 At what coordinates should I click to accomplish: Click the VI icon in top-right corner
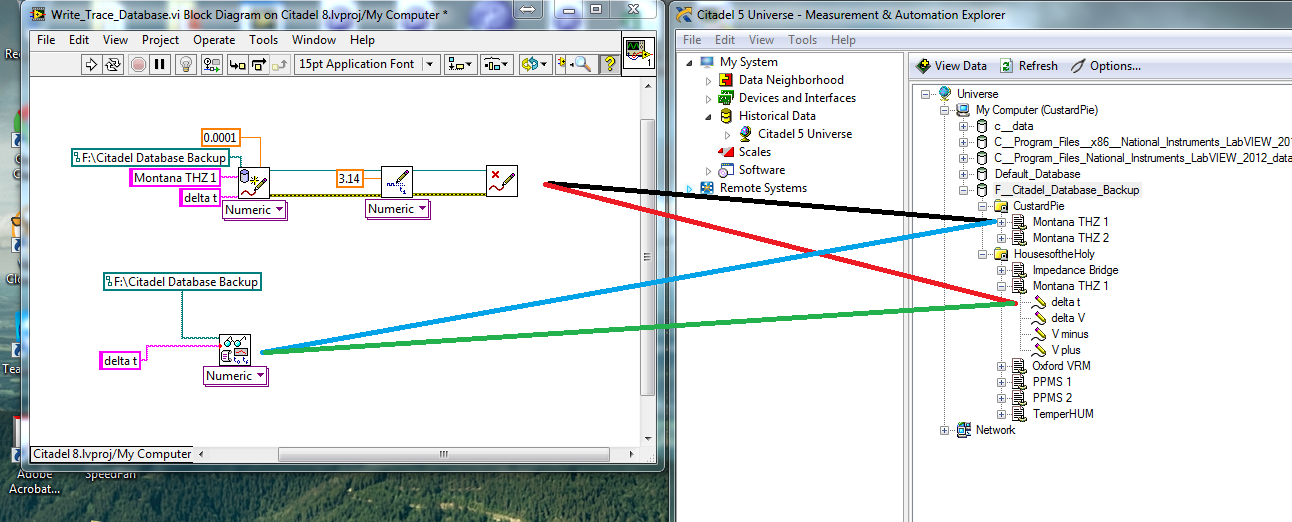(638, 53)
